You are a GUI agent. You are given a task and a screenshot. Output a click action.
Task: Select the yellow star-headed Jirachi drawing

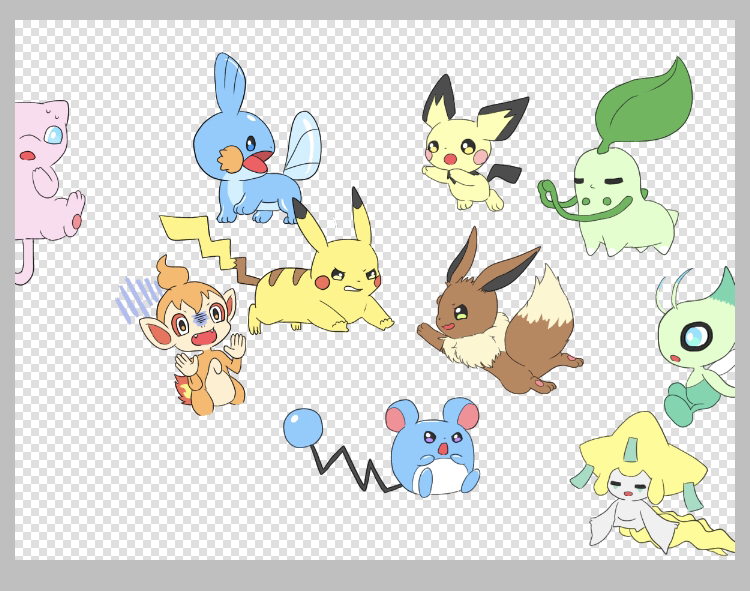[x=653, y=483]
